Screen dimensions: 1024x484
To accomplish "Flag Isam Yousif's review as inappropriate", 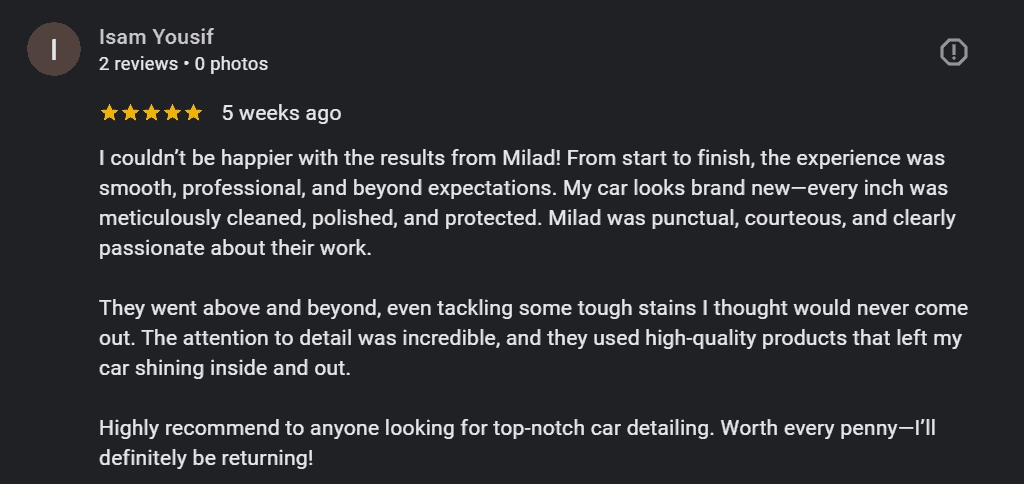I will click(x=953, y=52).
